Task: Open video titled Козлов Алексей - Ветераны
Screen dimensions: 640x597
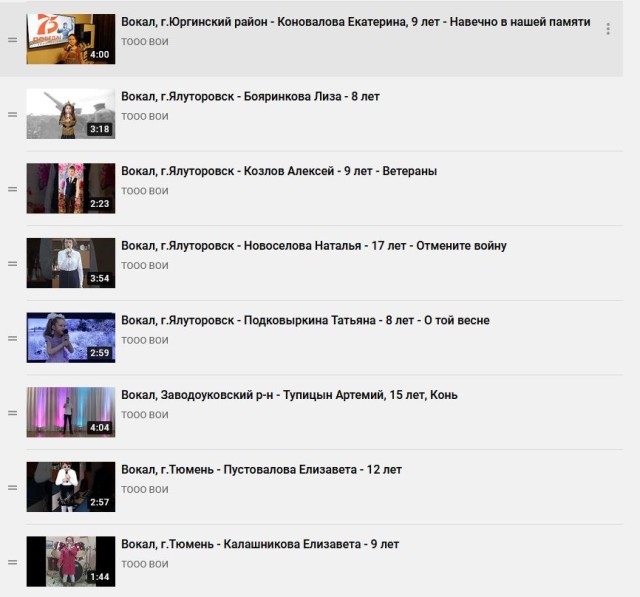Action: (x=279, y=171)
